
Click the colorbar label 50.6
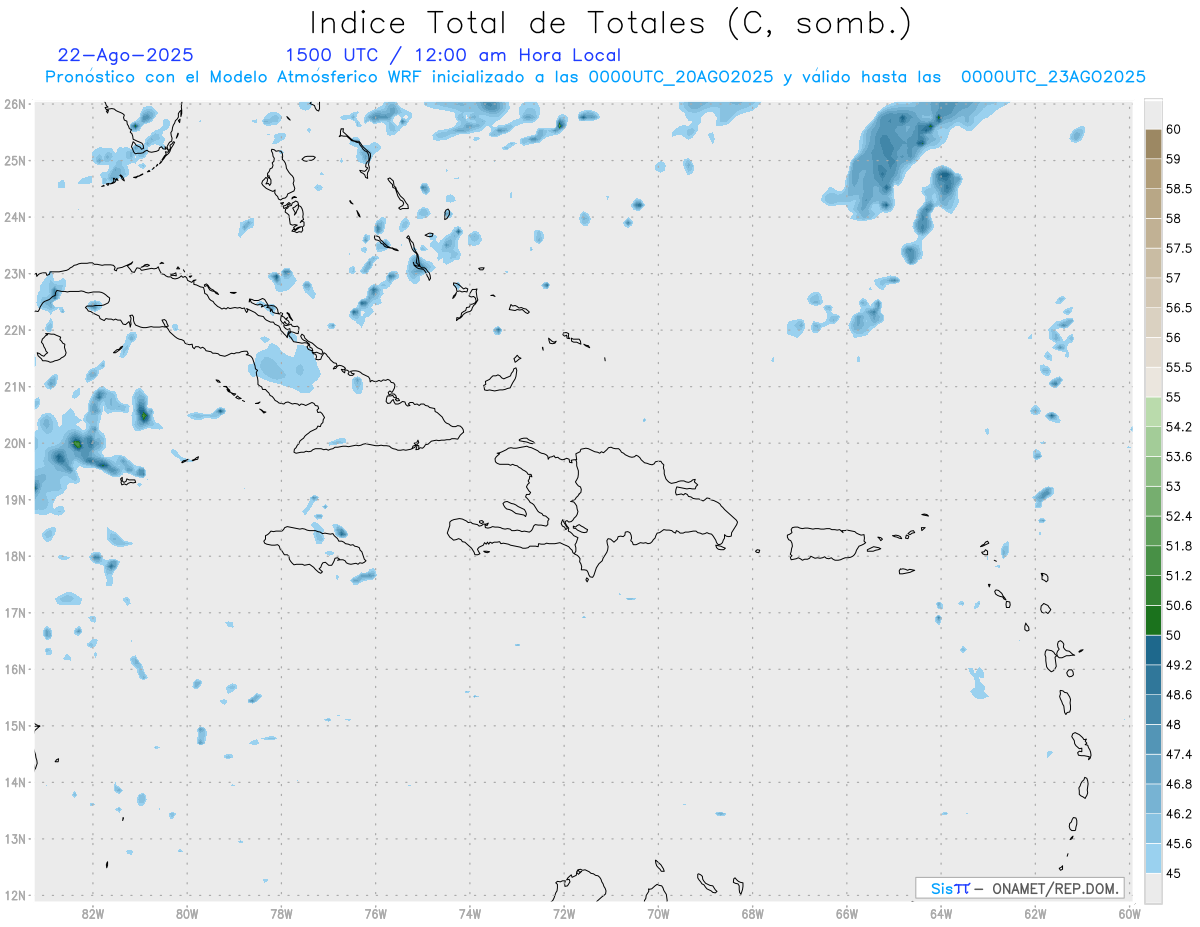tap(1179, 605)
